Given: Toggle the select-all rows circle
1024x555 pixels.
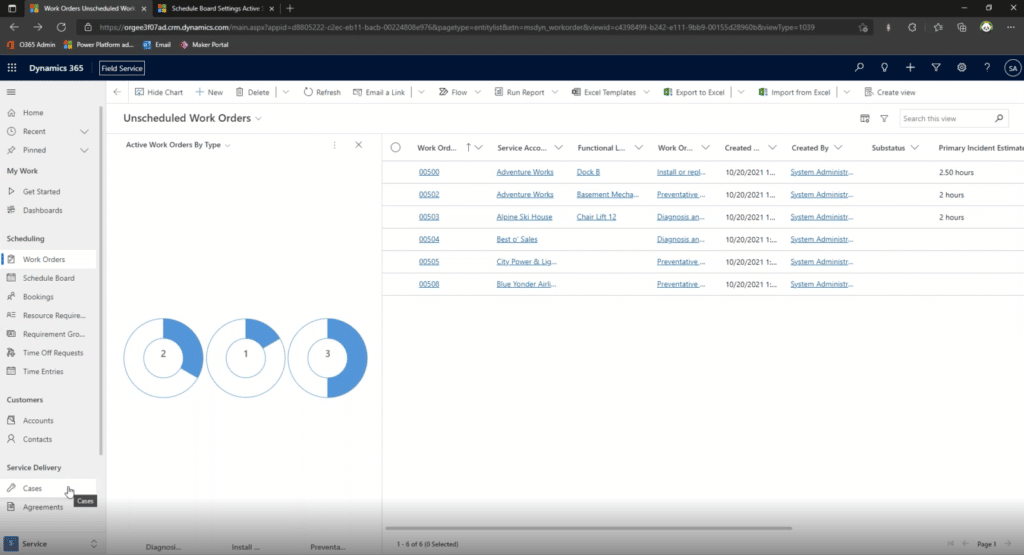Looking at the screenshot, I should click(x=395, y=148).
